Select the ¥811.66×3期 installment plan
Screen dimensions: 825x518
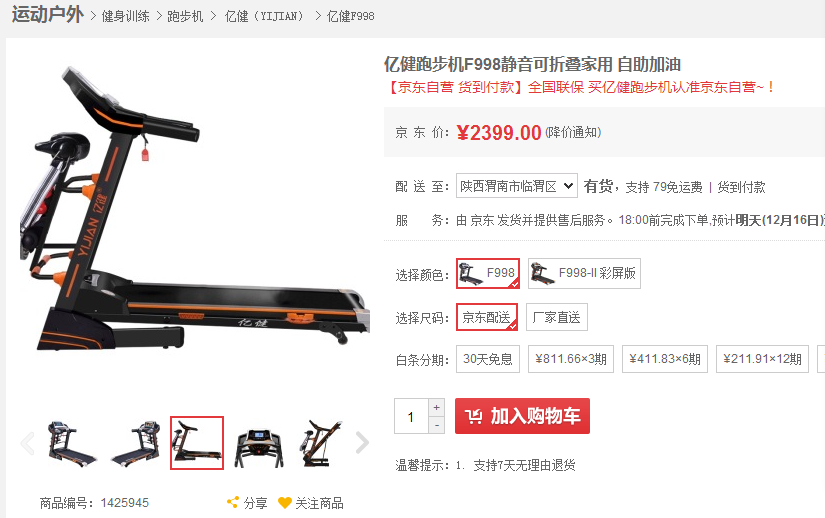coord(571,359)
